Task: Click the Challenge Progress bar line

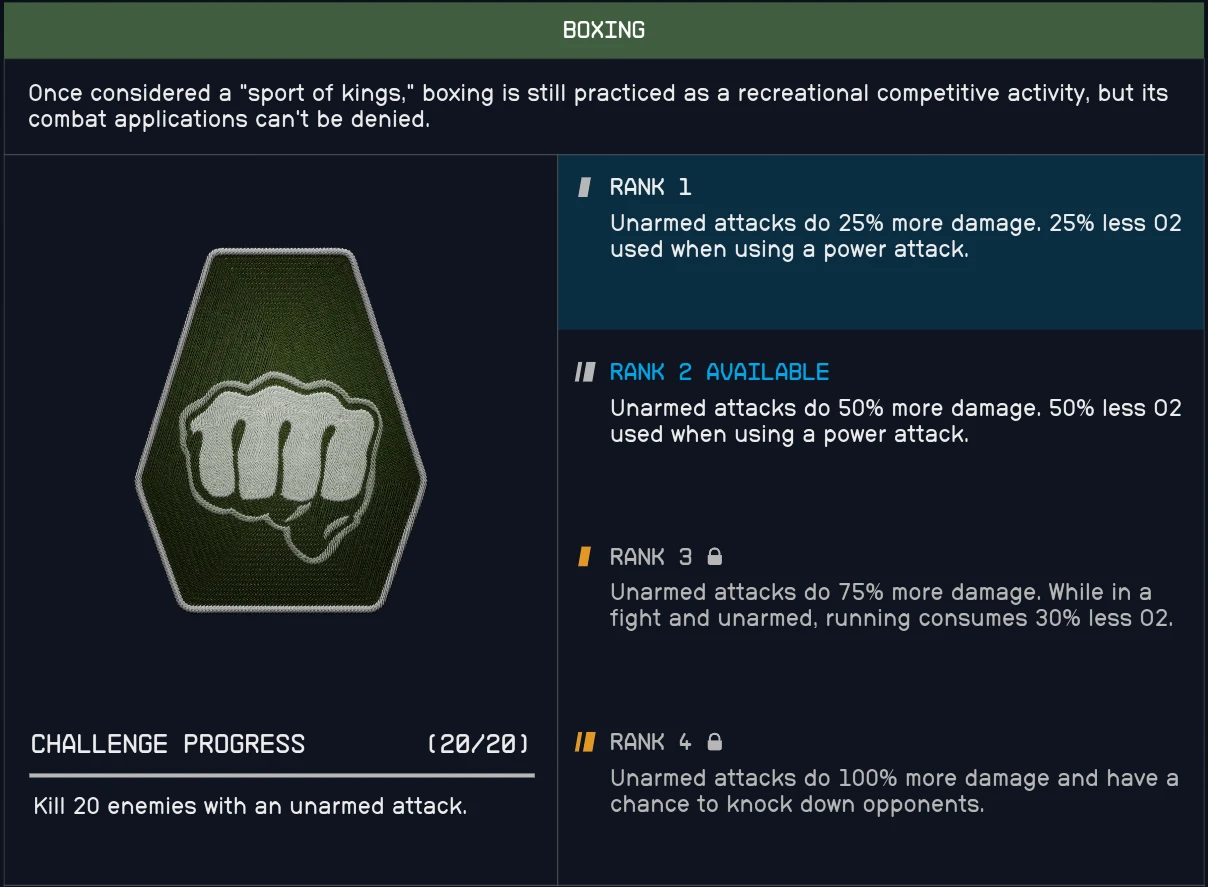Action: pos(282,775)
